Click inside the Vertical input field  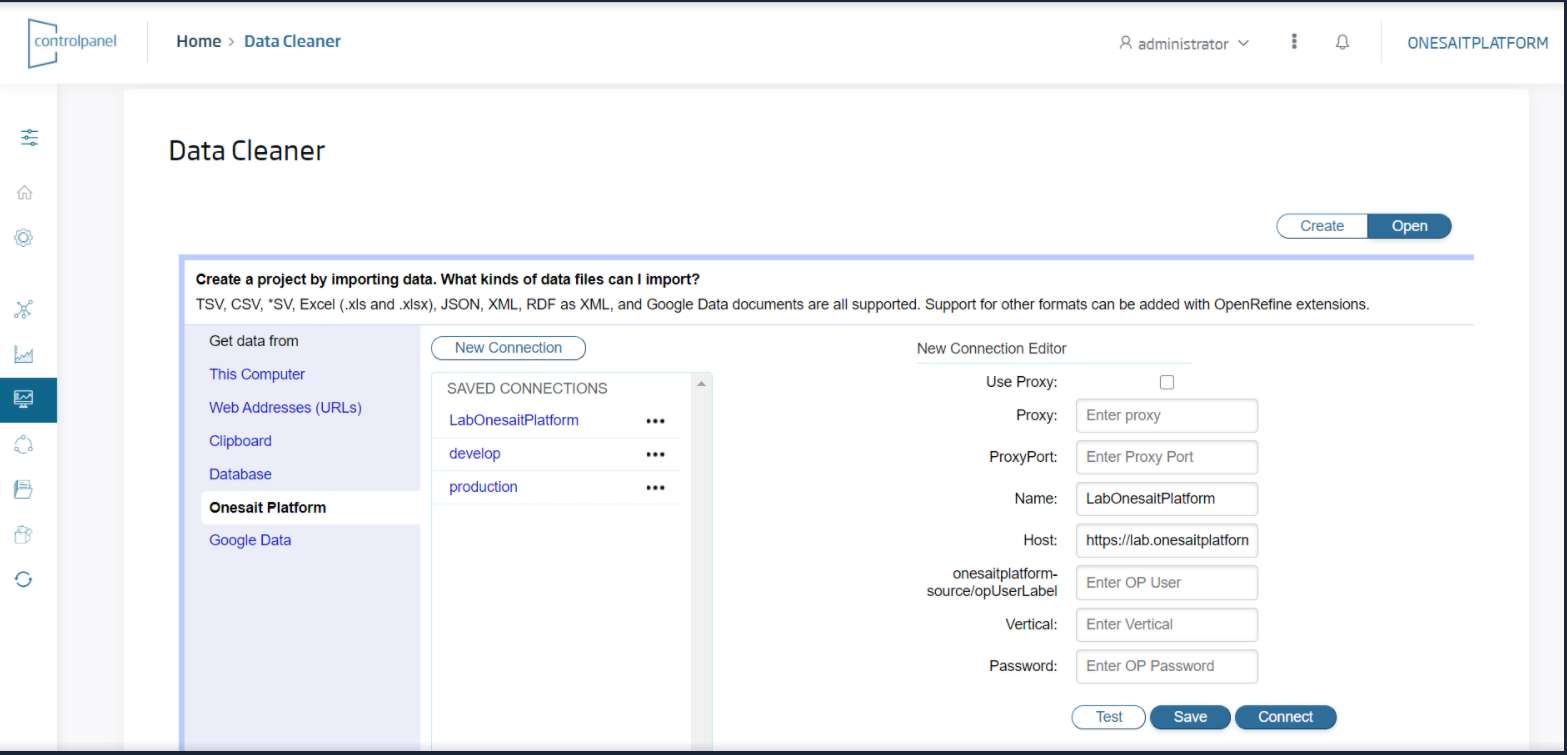tap(1167, 624)
